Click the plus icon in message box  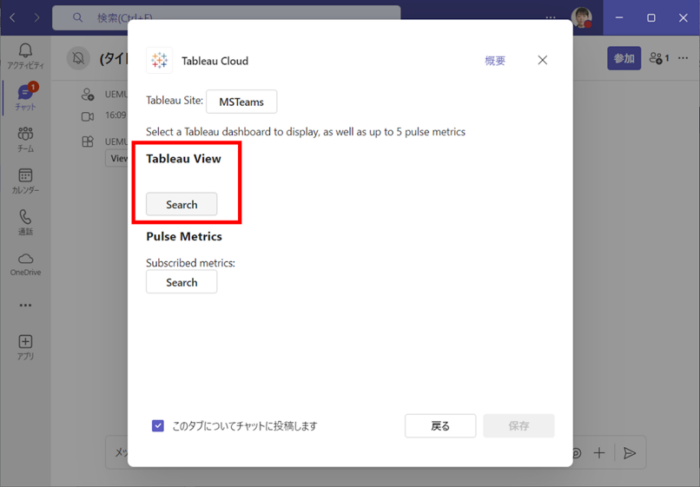[x=599, y=453]
